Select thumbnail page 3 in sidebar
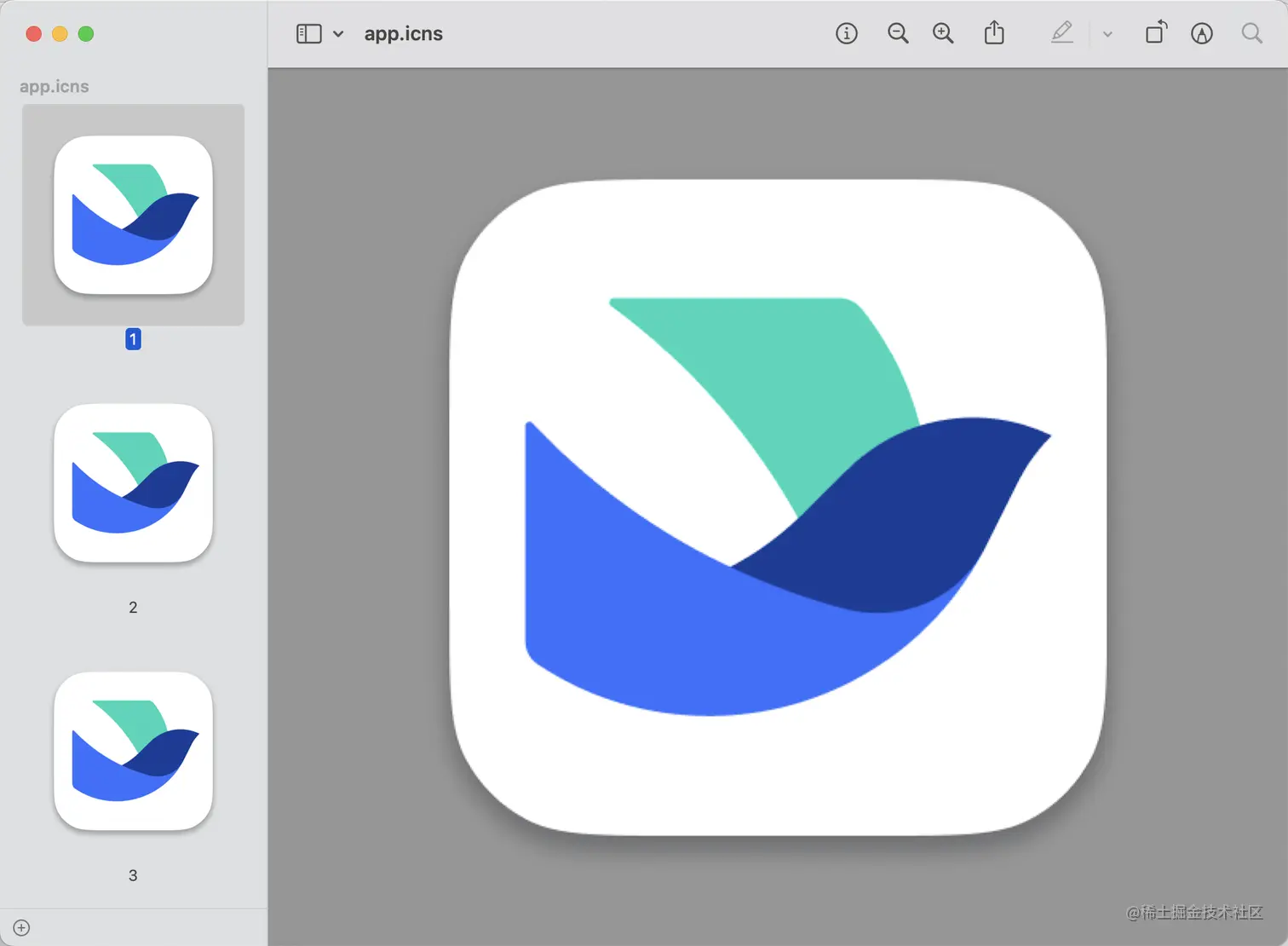 tap(133, 751)
